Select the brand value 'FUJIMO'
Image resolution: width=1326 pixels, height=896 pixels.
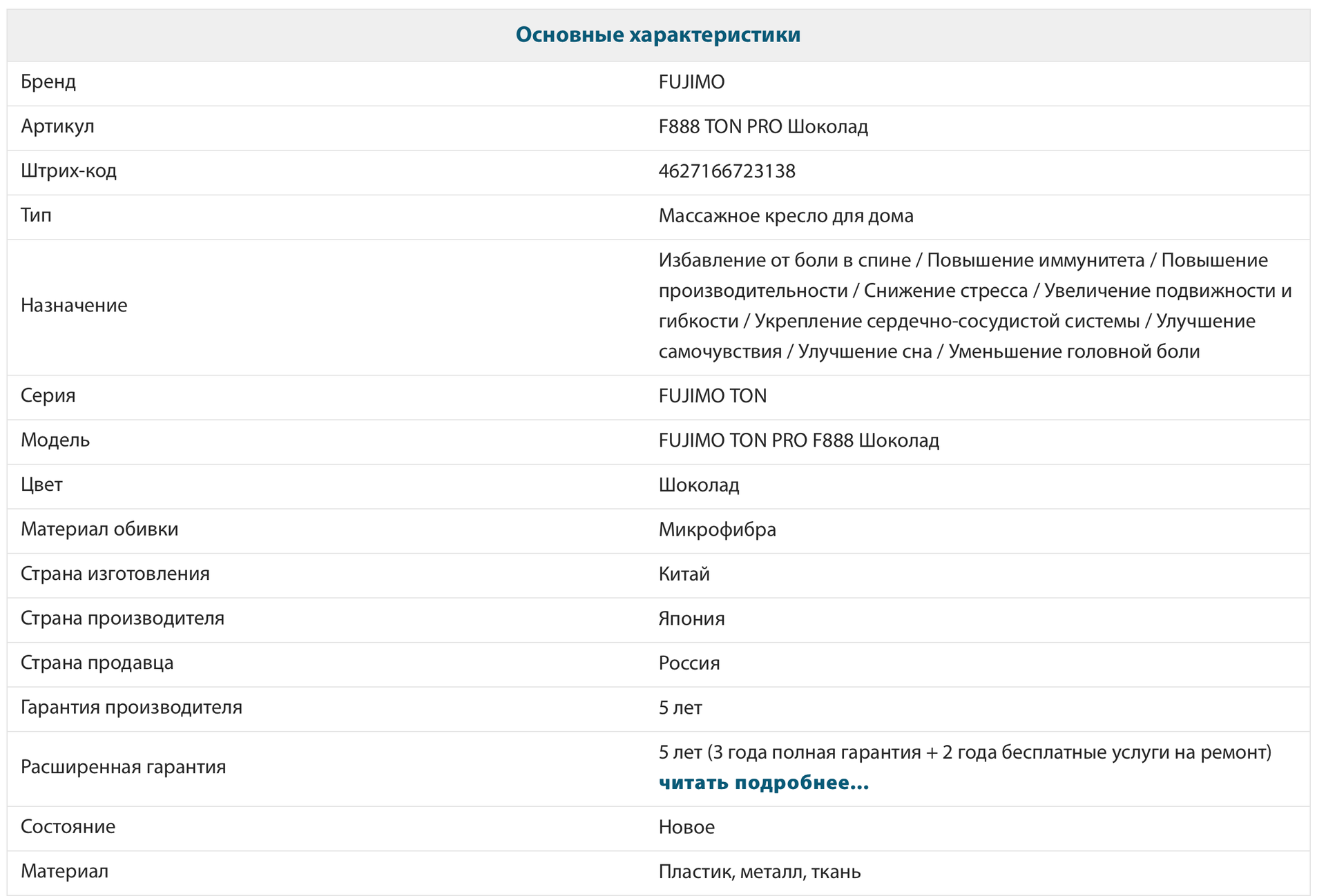coord(691,82)
